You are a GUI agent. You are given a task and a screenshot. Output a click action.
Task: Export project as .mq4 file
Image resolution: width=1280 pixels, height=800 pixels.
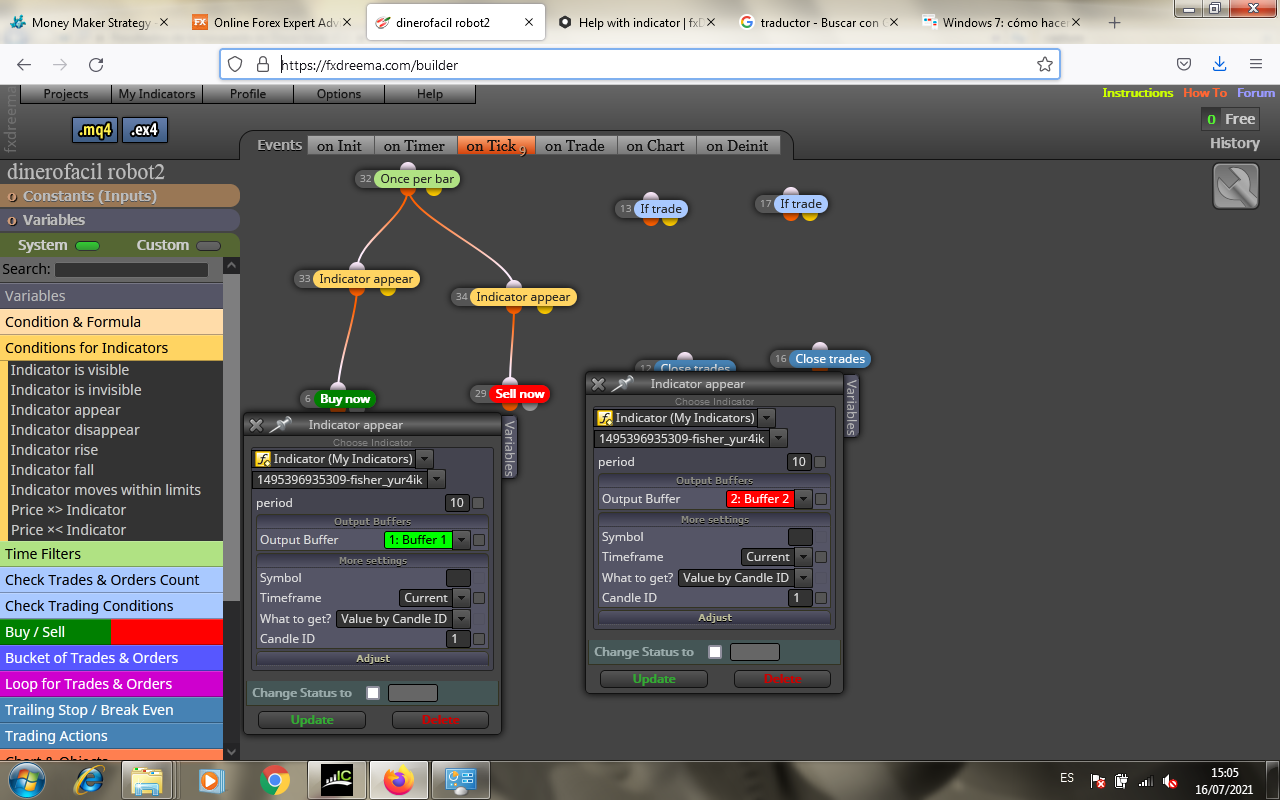coord(95,130)
